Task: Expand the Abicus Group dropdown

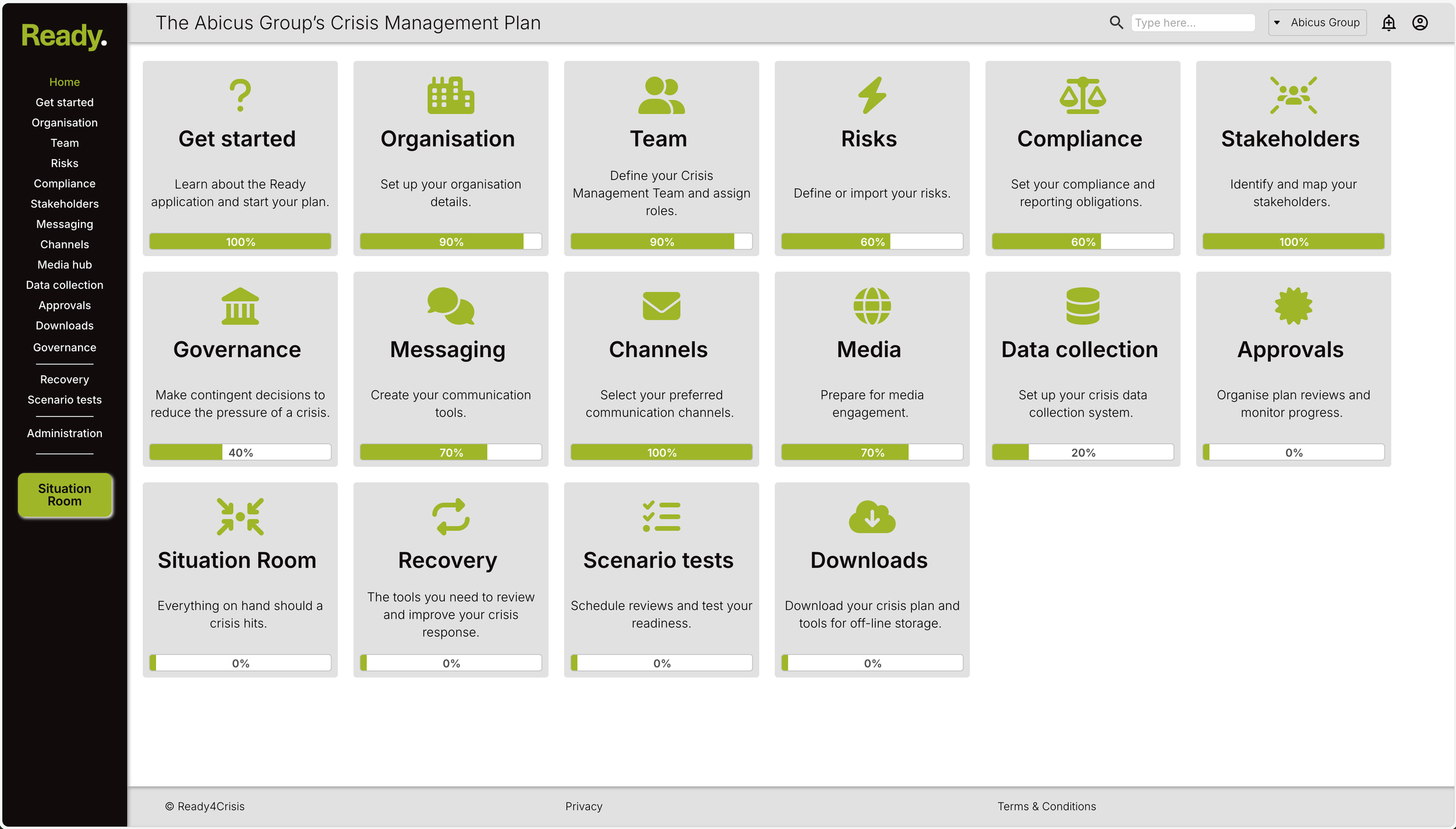Action: point(1317,23)
